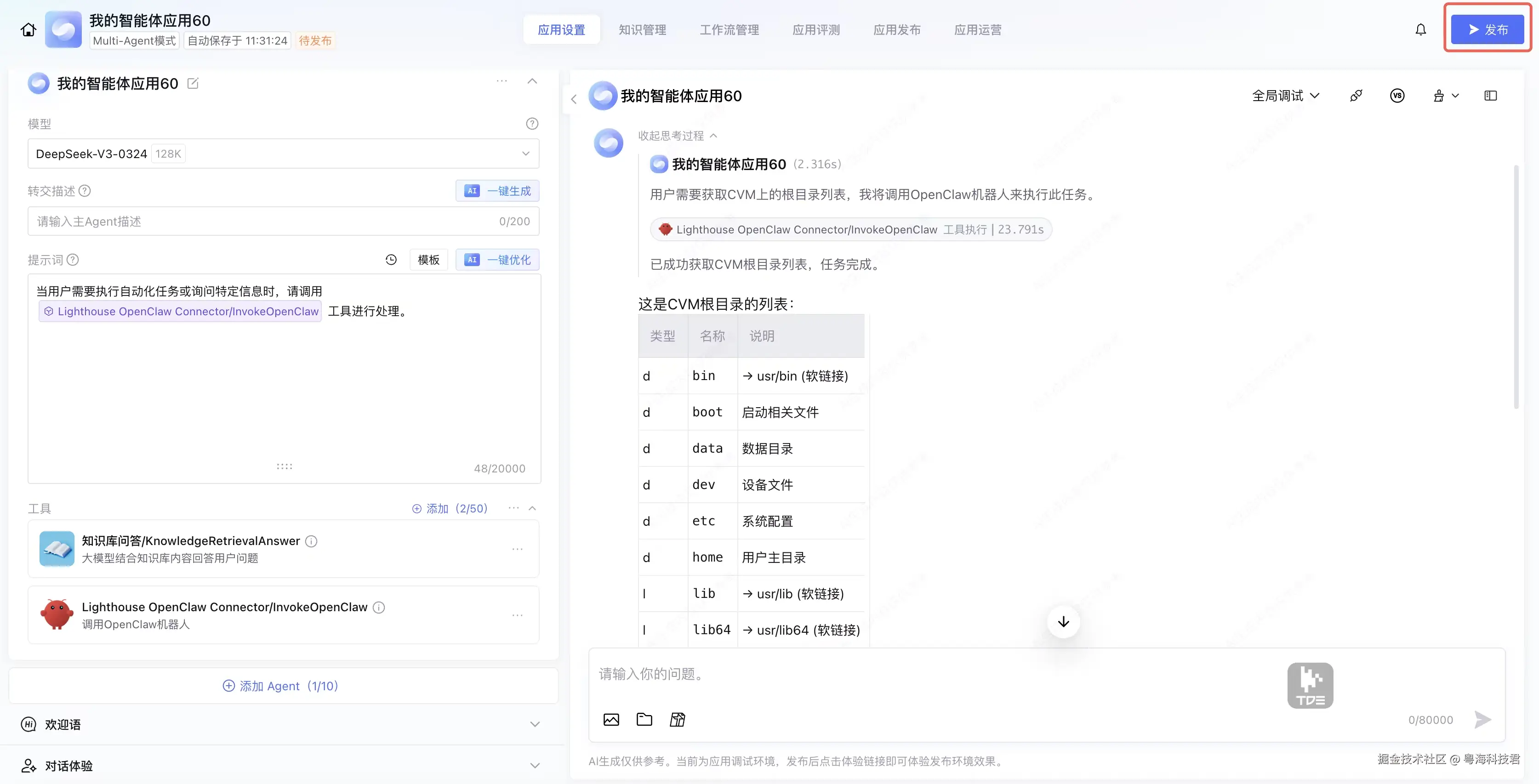This screenshot has height=784, width=1539.
Task: Toggle the side panel layout icon
Action: (x=1490, y=96)
